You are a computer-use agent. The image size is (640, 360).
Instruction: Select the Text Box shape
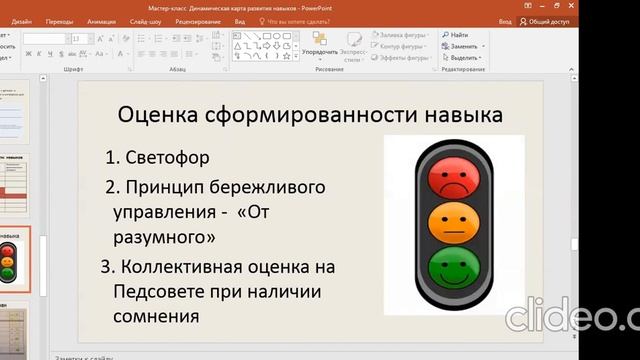[x=237, y=36]
